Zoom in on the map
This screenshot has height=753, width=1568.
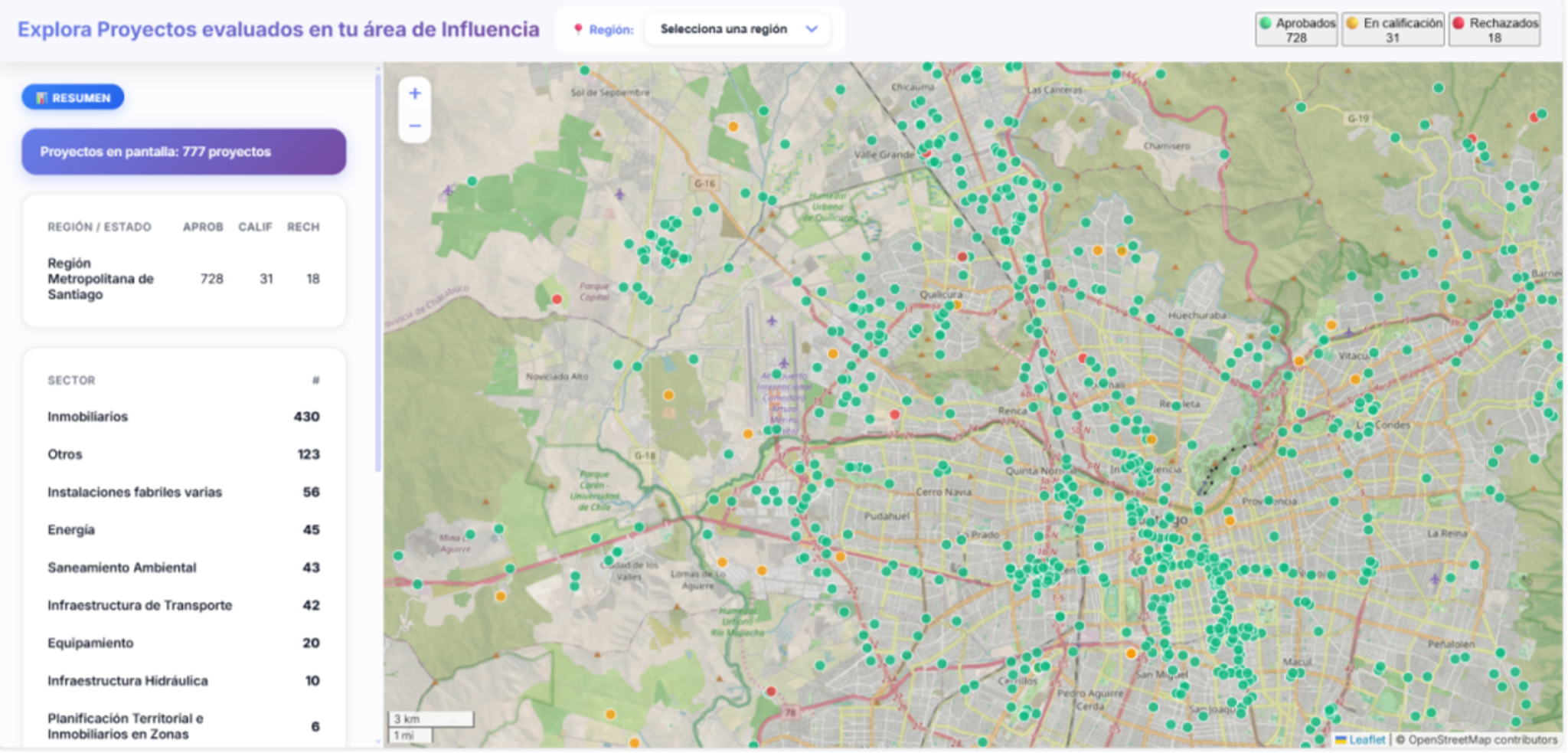click(414, 93)
